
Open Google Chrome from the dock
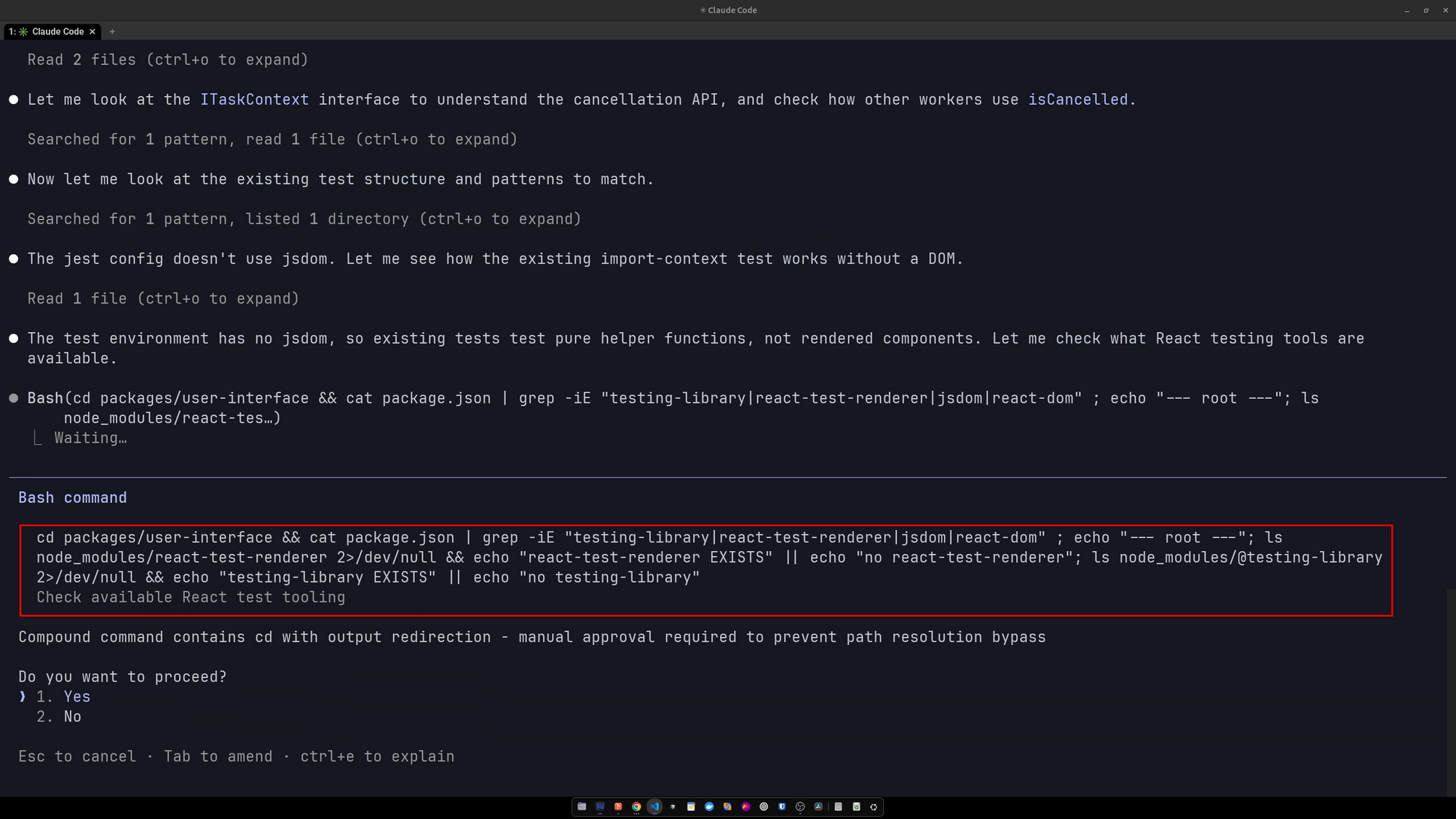(636, 807)
